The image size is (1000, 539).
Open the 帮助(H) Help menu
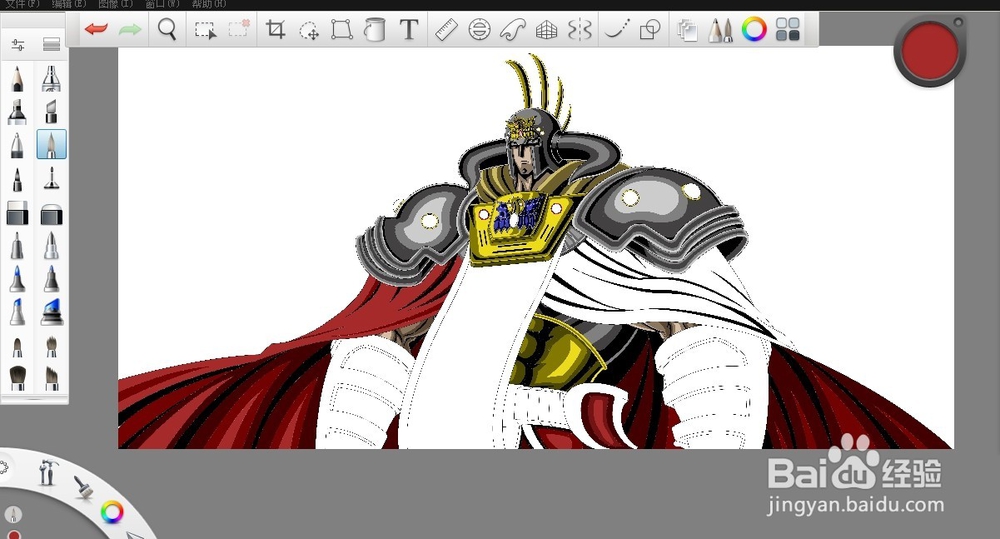[209, 4]
